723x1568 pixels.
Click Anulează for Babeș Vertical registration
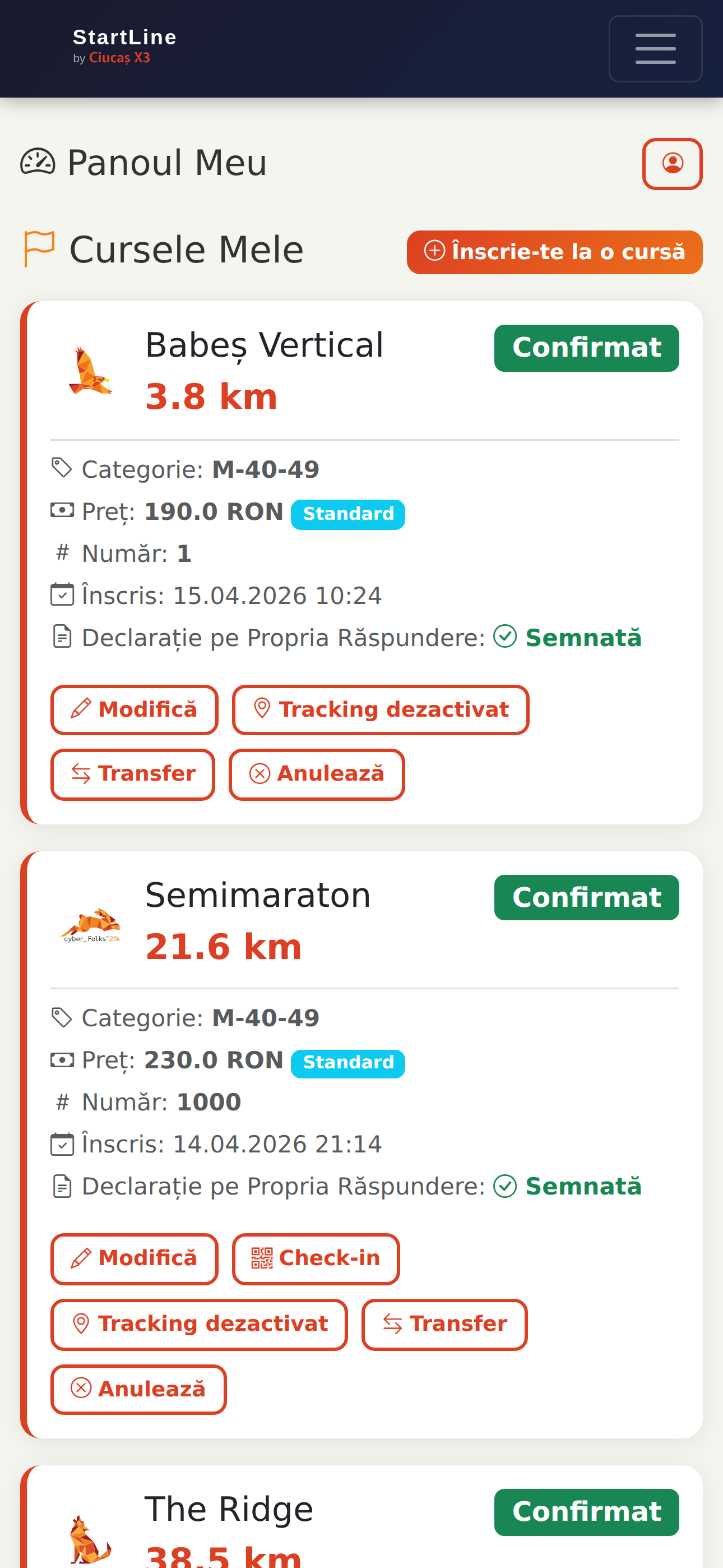click(317, 774)
